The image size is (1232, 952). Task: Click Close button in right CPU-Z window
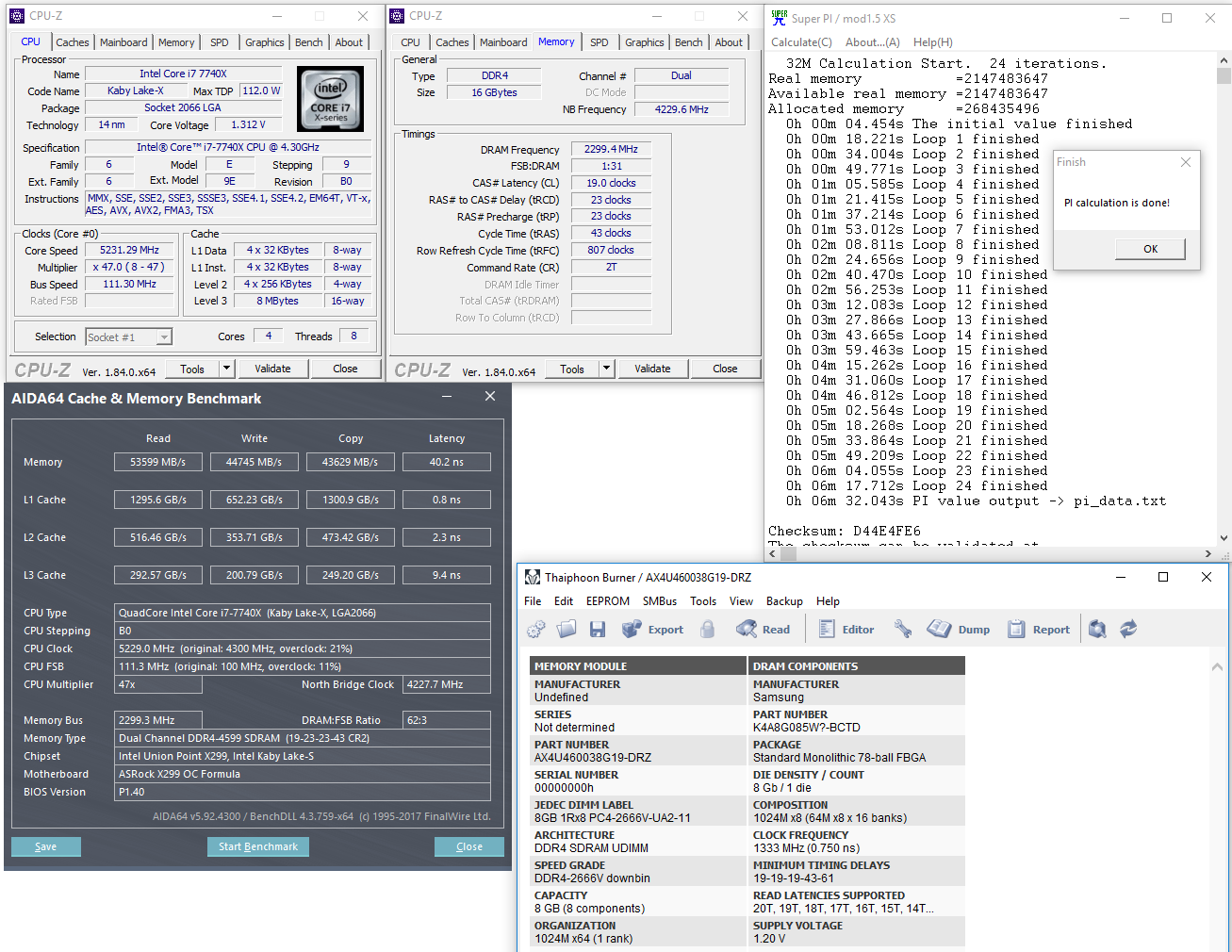(x=725, y=369)
